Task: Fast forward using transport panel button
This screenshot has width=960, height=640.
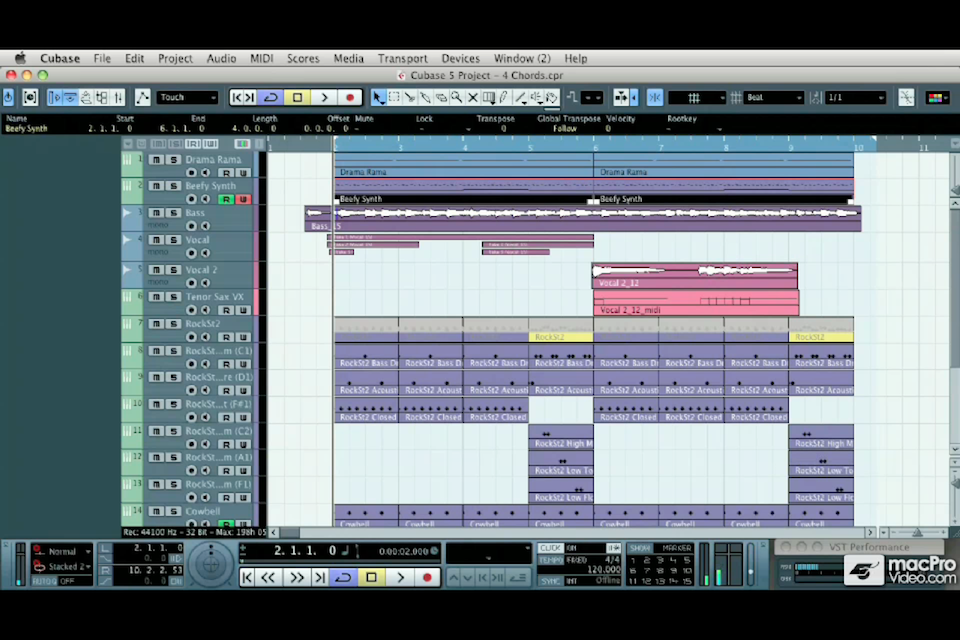Action: (x=296, y=578)
